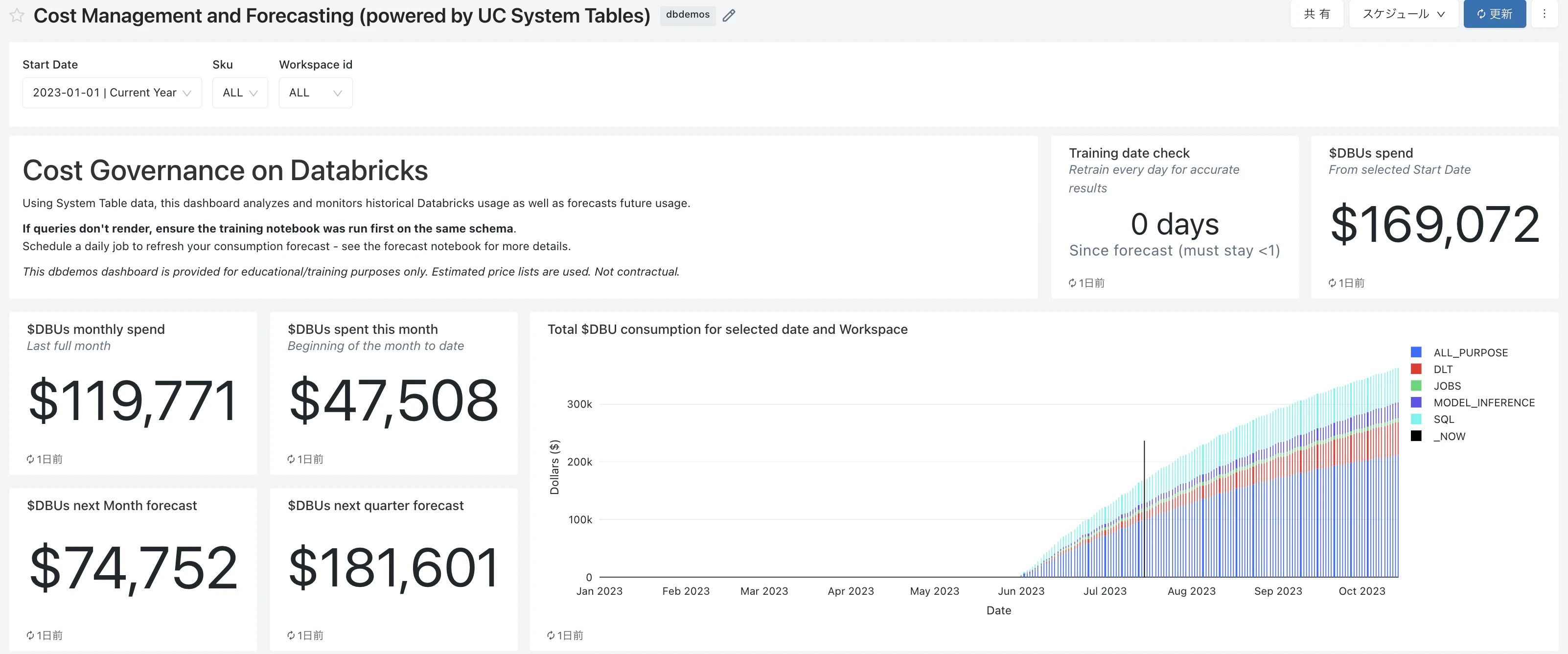Click the "Mar 2023" x-axis label
Image resolution: width=1568 pixels, height=654 pixels.
[764, 591]
